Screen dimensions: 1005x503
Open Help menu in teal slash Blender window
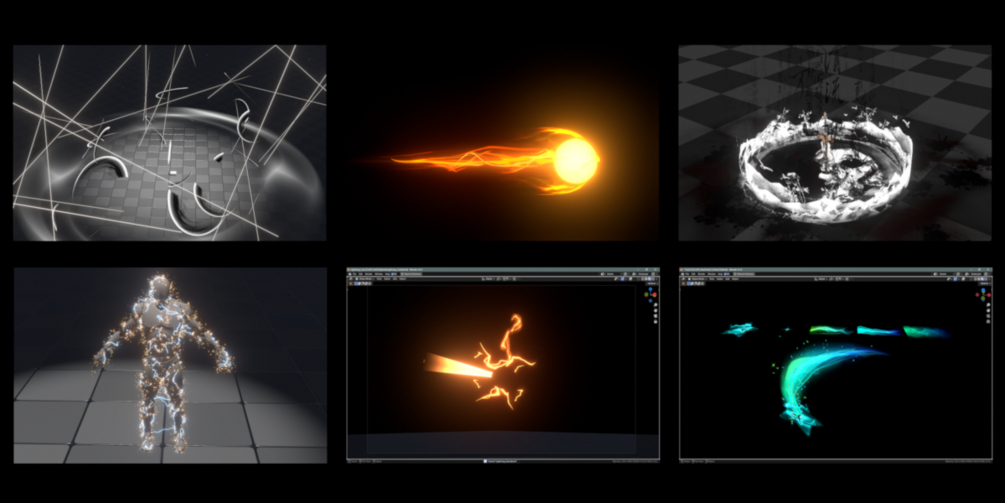tap(720, 274)
